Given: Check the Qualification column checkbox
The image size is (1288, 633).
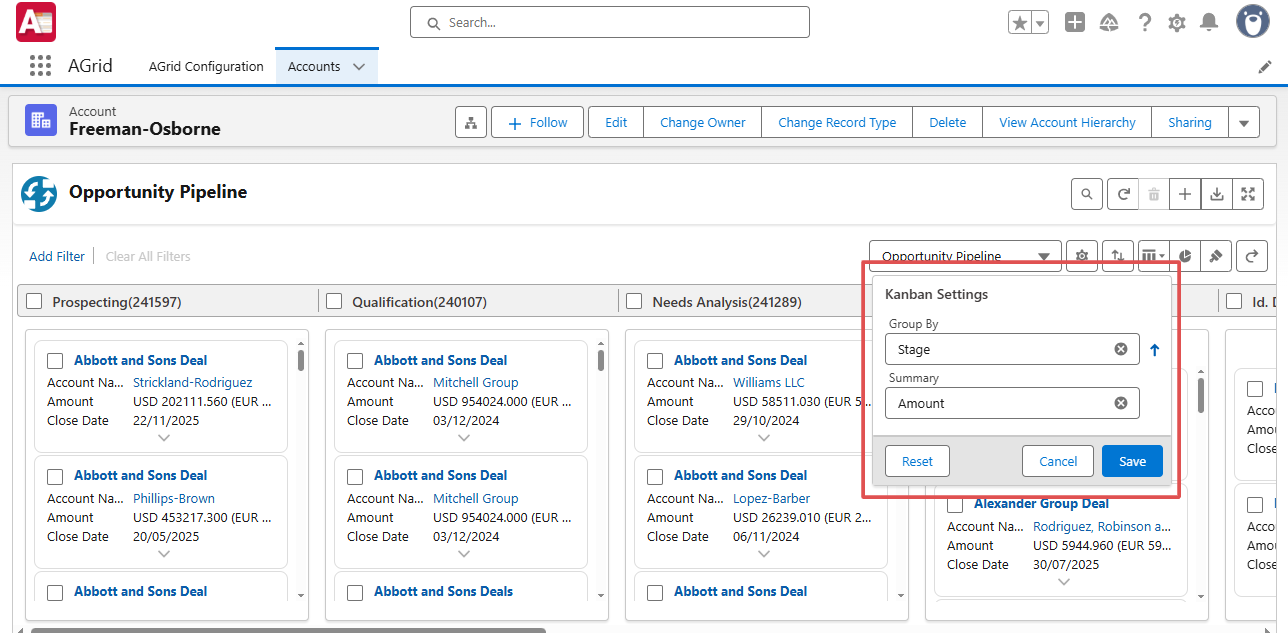Looking at the screenshot, I should 334,301.
